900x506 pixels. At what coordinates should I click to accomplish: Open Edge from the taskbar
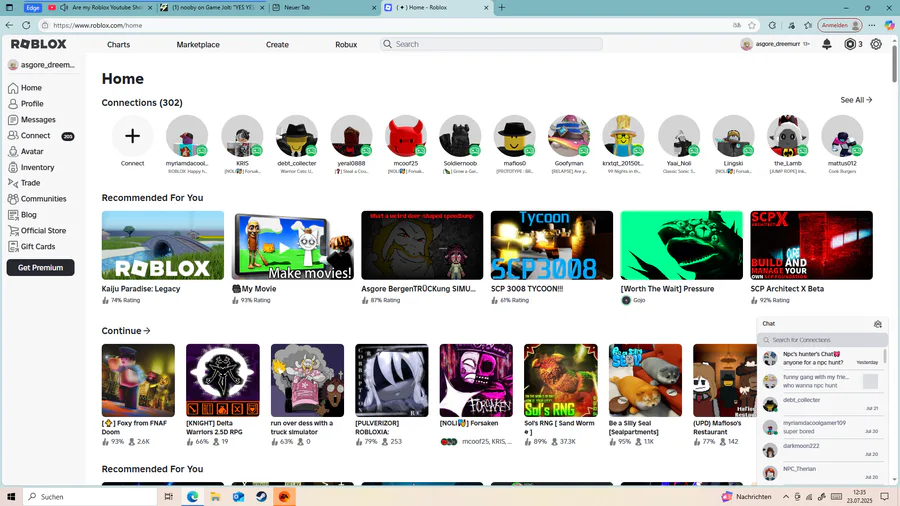pos(192,496)
